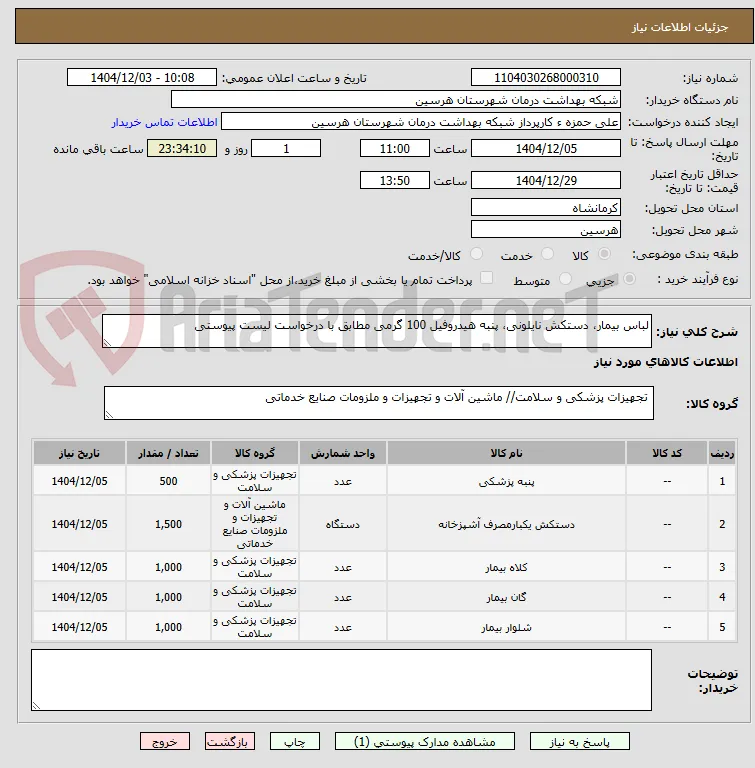Image resolution: width=755 pixels, height=768 pixels.
Task: Click item name کلاه بیمار
Action: [x=506, y=567]
